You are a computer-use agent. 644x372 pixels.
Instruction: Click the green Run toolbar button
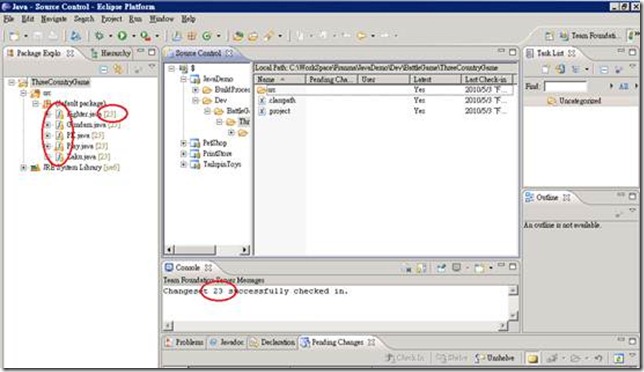(x=122, y=36)
